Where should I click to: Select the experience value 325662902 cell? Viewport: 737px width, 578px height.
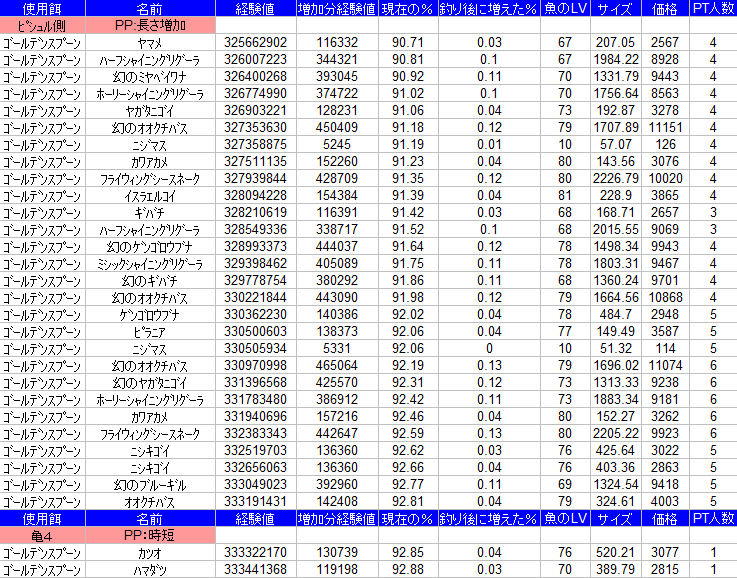(256, 42)
